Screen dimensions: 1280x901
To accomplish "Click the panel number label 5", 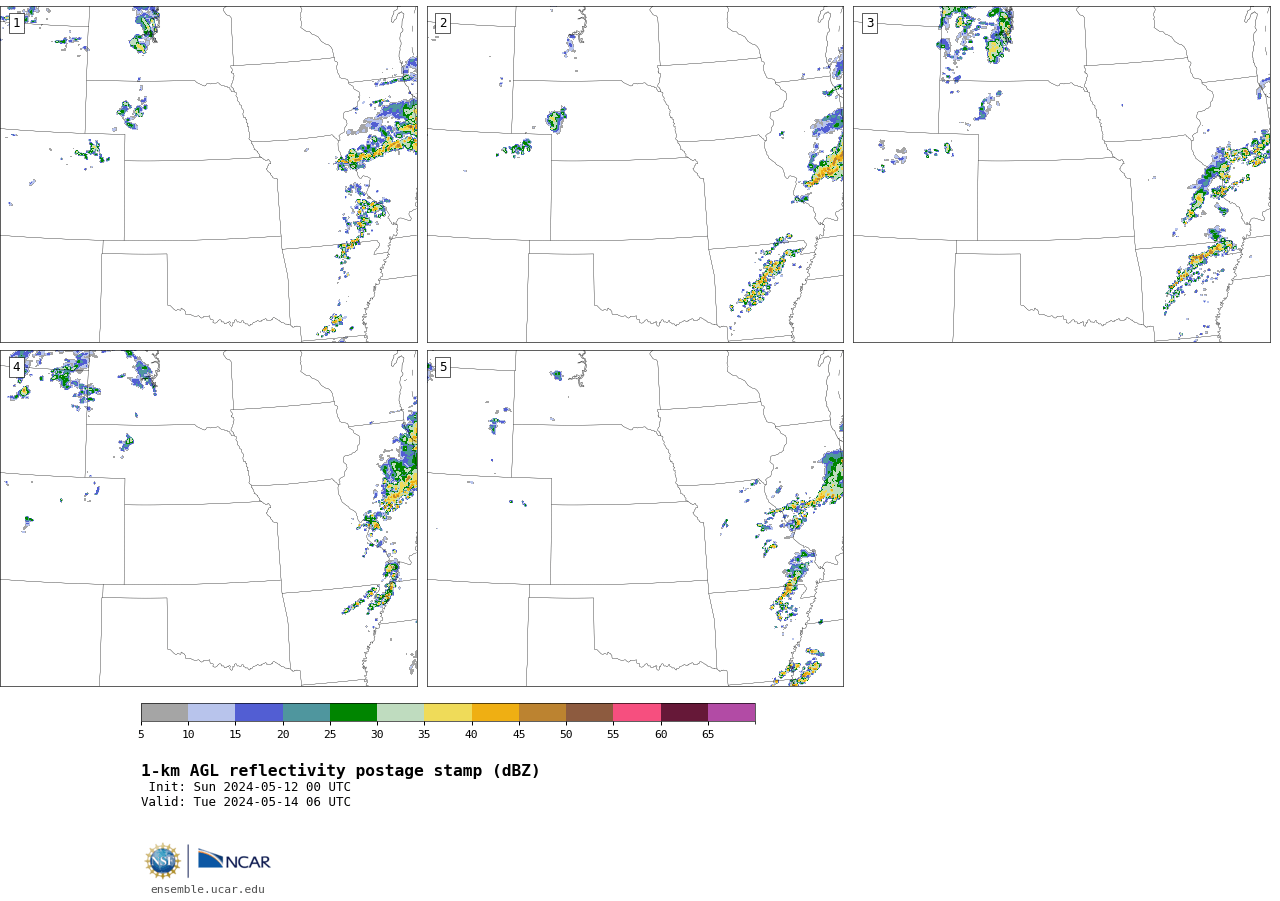I will coord(443,367).
